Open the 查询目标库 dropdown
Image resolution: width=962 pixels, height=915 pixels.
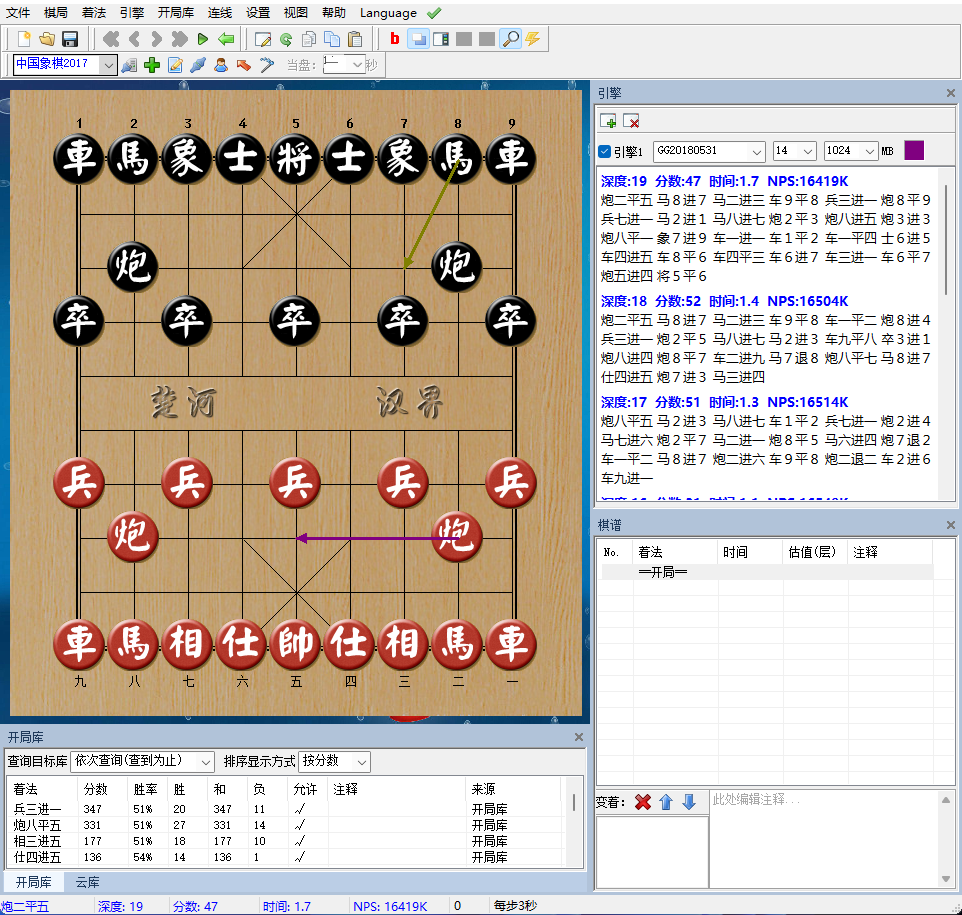[x=142, y=762]
